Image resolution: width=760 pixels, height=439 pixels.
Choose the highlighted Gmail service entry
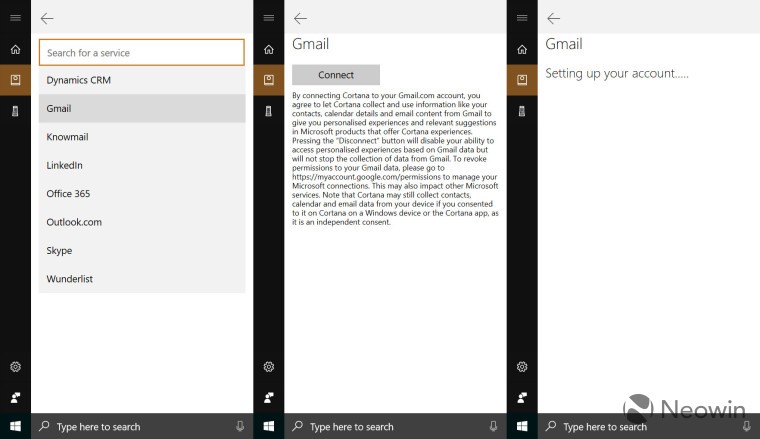point(141,108)
